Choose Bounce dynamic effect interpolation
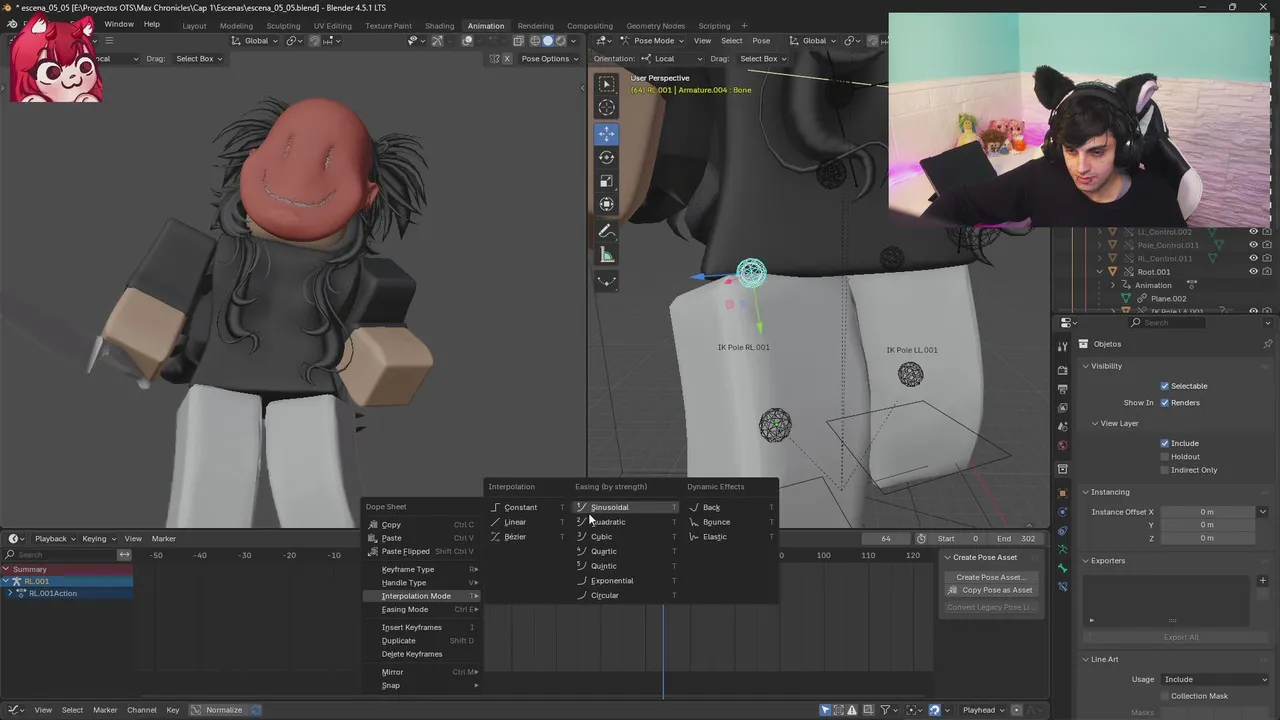 pyautogui.click(x=731, y=522)
